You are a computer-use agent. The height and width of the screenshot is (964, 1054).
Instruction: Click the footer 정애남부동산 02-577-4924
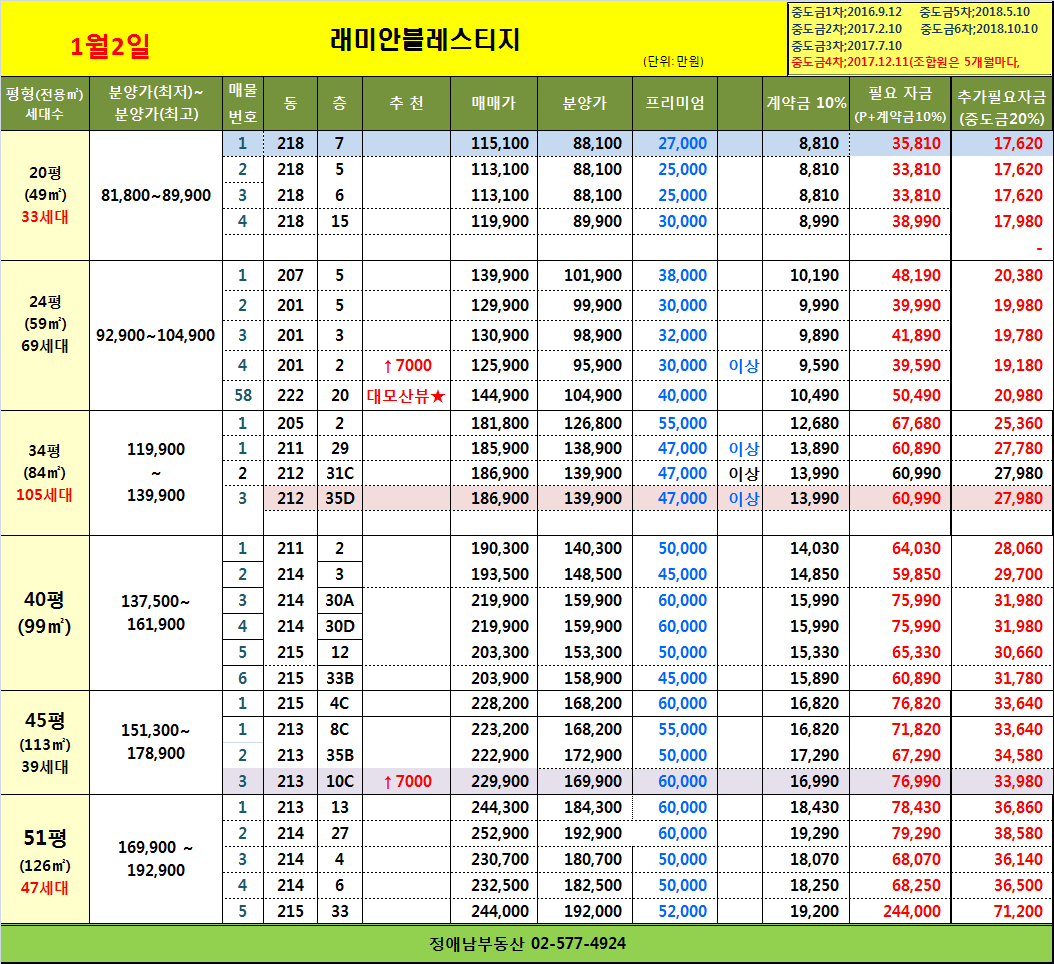527,943
